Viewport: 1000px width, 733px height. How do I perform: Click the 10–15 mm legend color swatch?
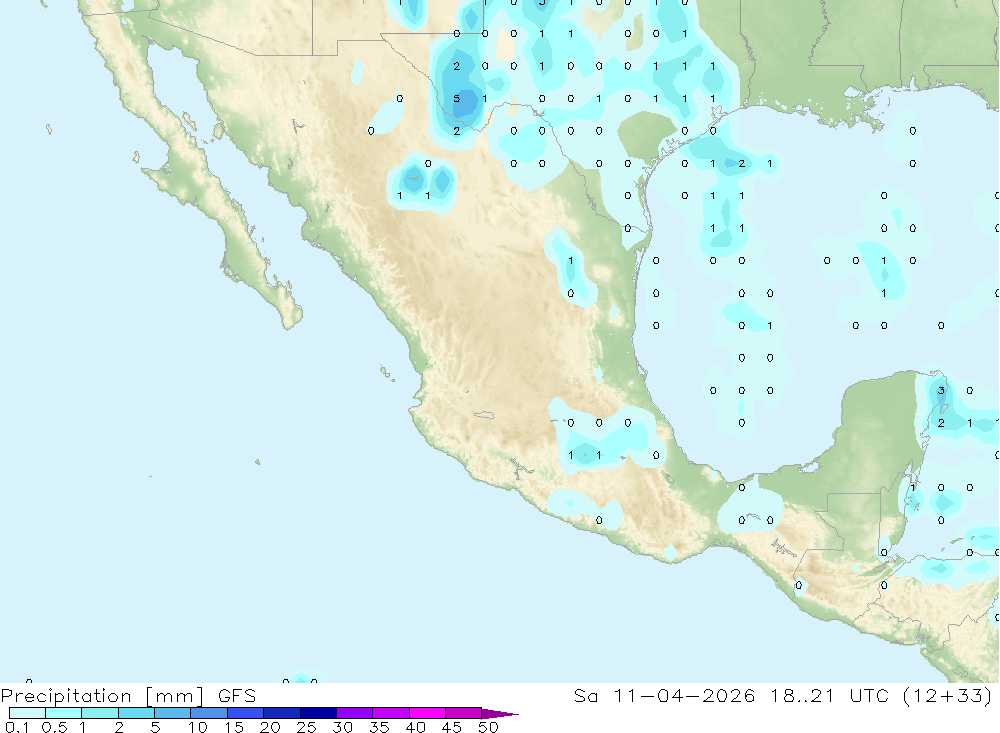point(209,713)
